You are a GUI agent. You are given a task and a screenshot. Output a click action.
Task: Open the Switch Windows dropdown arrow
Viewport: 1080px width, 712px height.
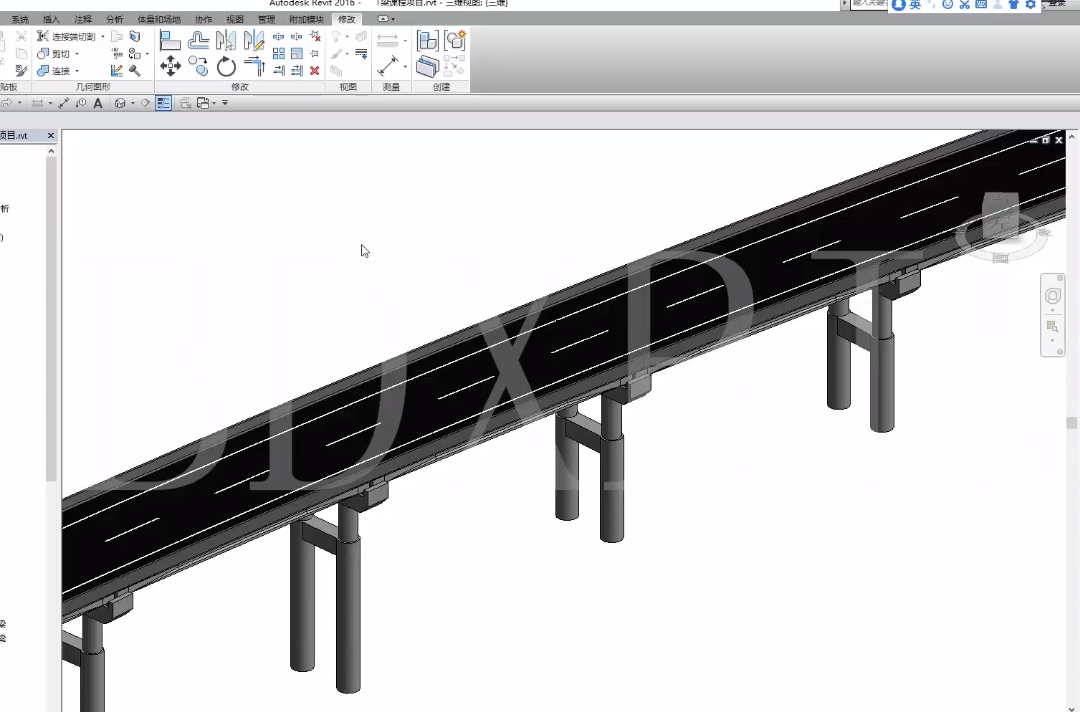pos(214,103)
